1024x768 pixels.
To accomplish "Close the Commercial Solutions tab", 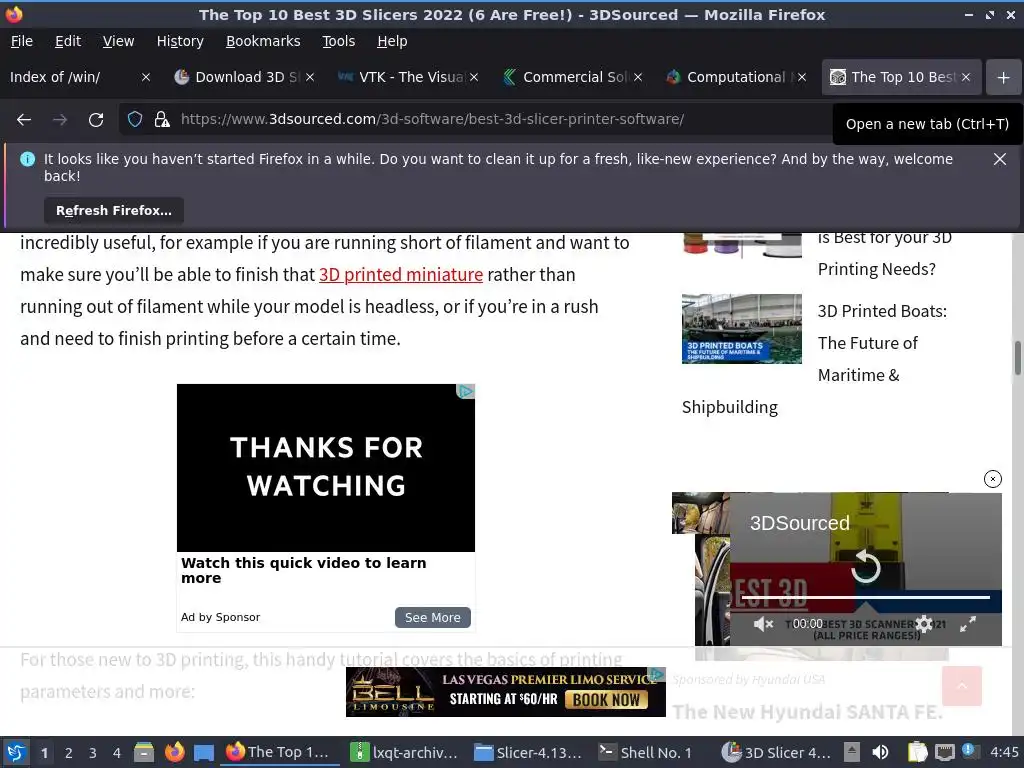I will tap(638, 77).
